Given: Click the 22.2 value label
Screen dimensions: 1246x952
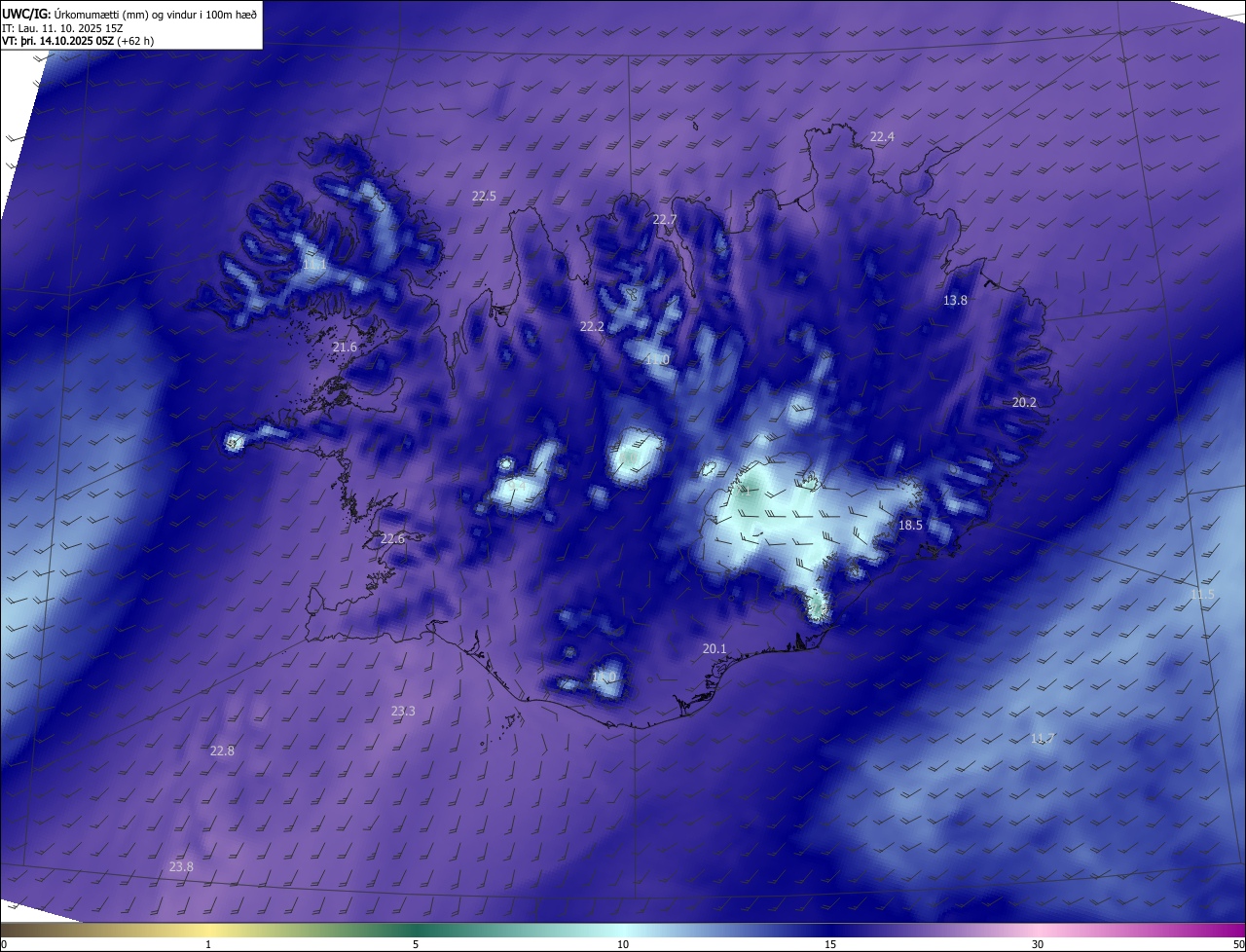Looking at the screenshot, I should coord(592,327).
